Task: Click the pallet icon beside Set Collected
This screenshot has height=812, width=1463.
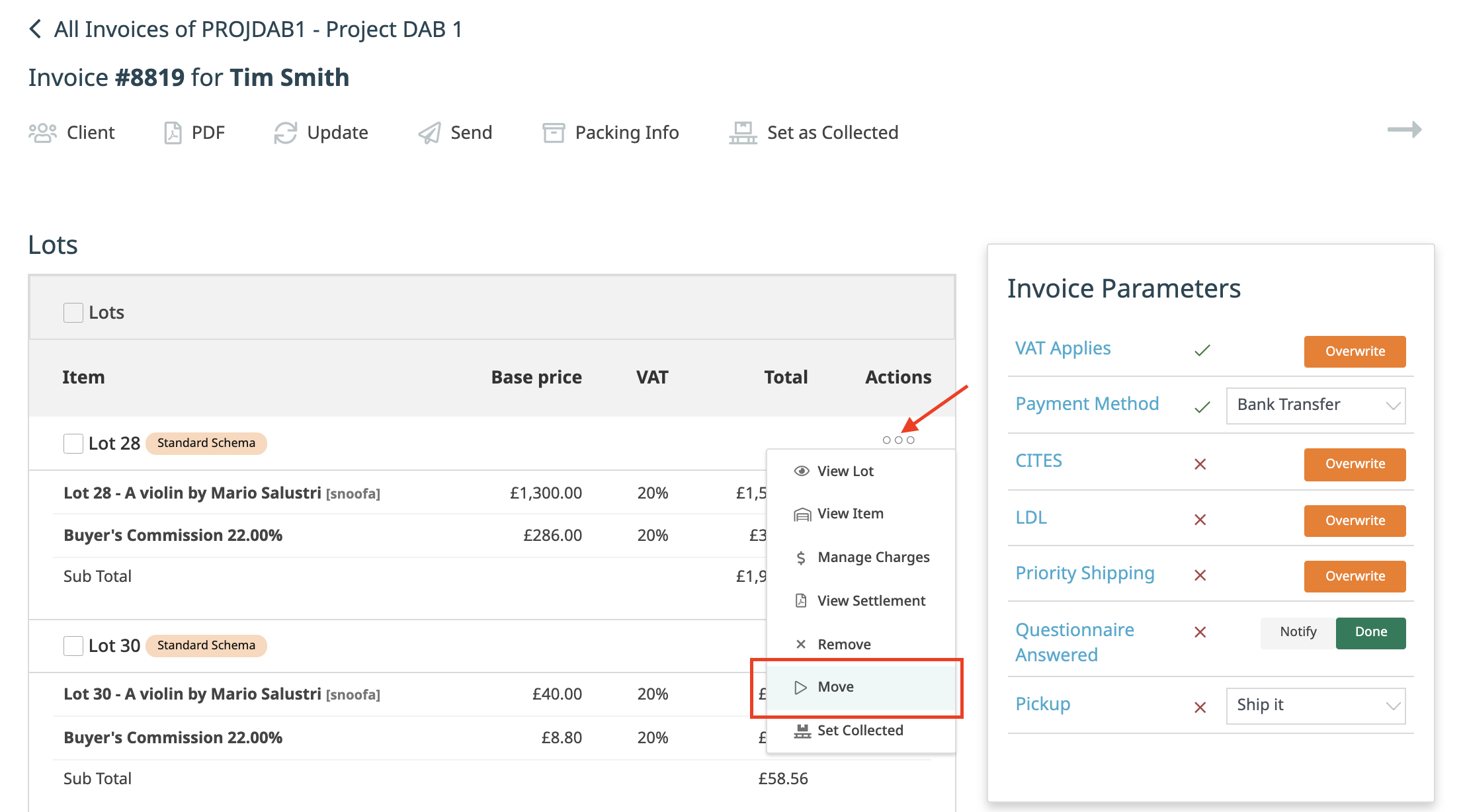Action: point(802,731)
